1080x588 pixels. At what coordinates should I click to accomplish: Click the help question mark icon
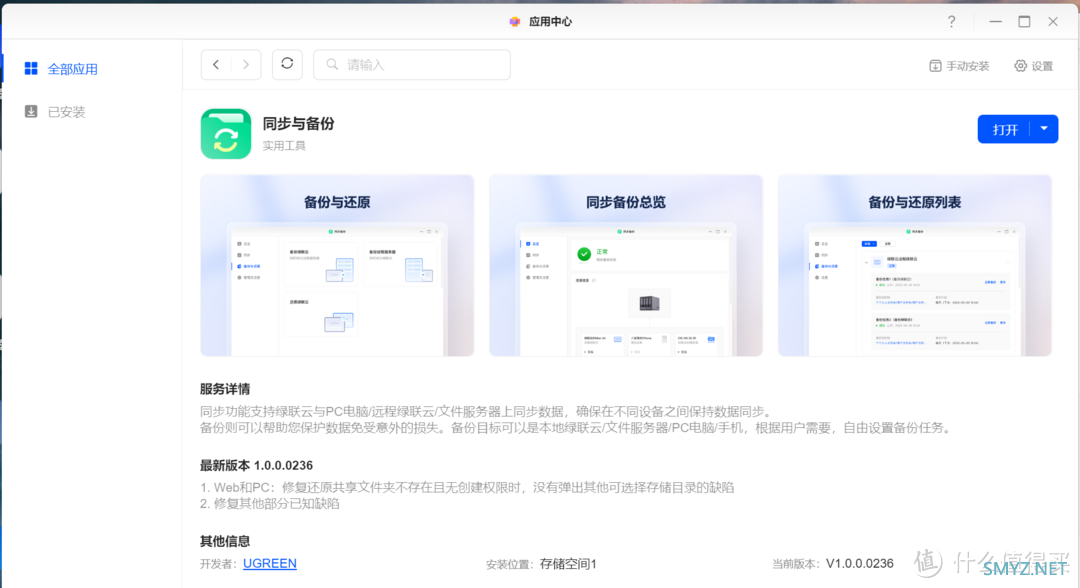point(951,21)
